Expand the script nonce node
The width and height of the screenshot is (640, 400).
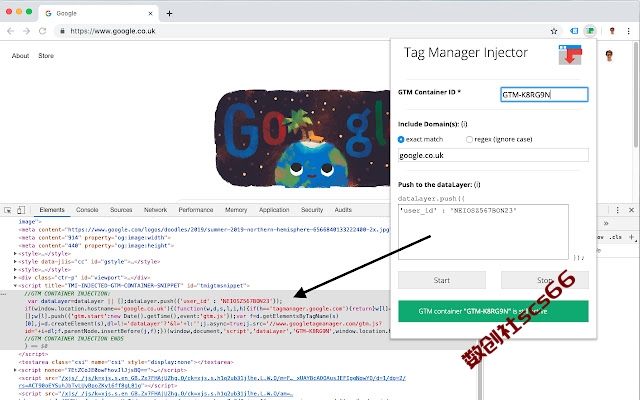[x=15, y=370]
